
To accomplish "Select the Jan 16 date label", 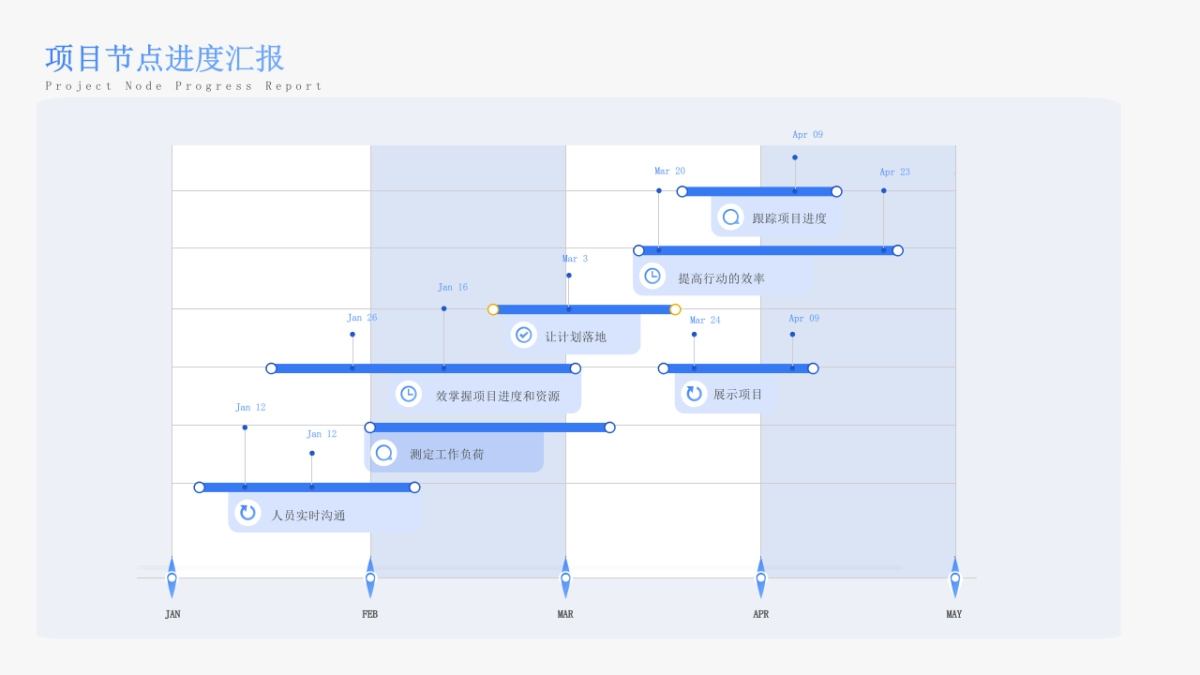I will 452,287.
